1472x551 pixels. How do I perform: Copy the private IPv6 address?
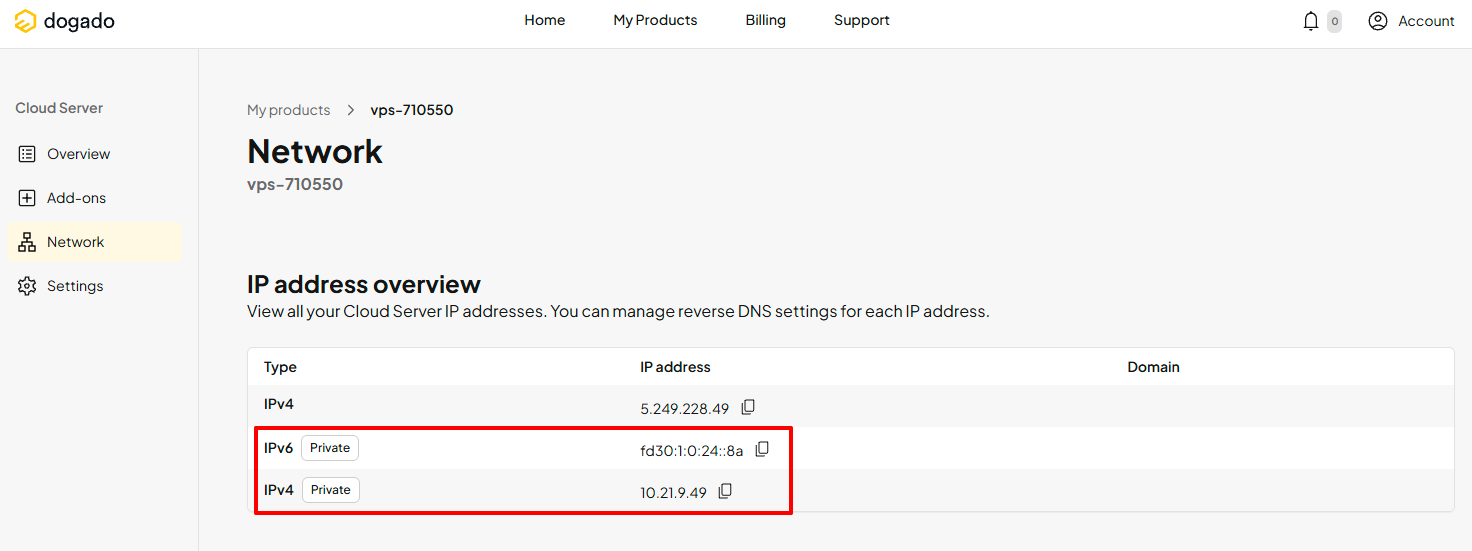click(762, 449)
